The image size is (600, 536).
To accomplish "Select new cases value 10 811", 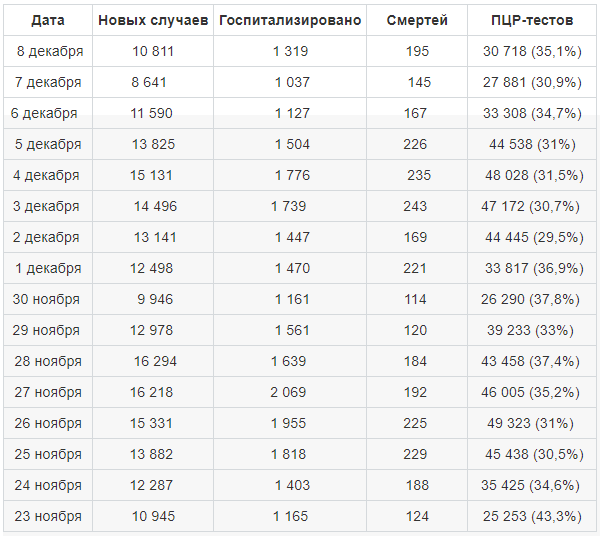I will (x=153, y=51).
